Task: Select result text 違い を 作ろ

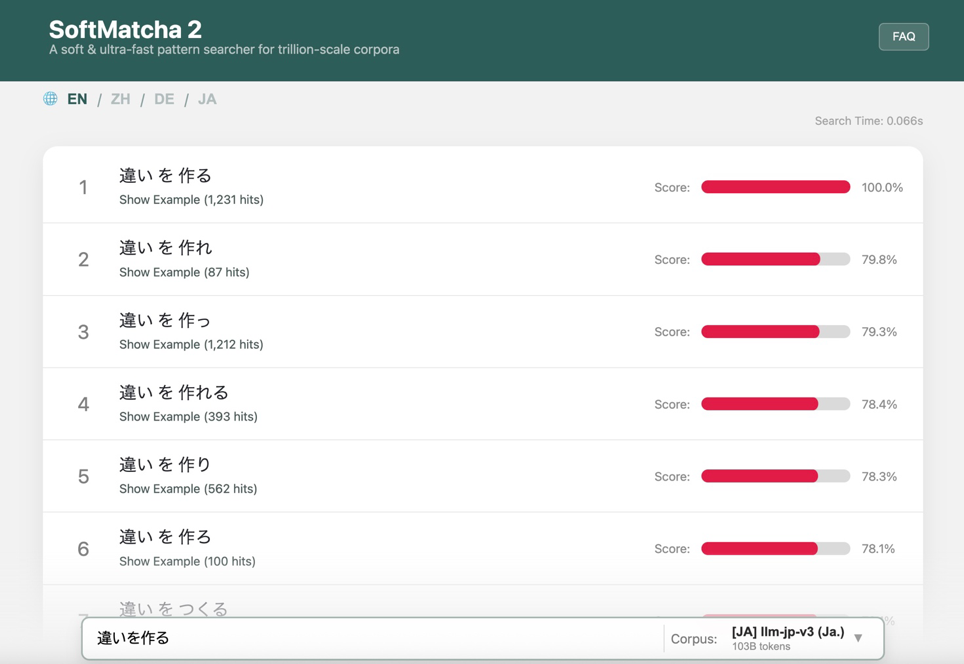Action: tap(165, 537)
